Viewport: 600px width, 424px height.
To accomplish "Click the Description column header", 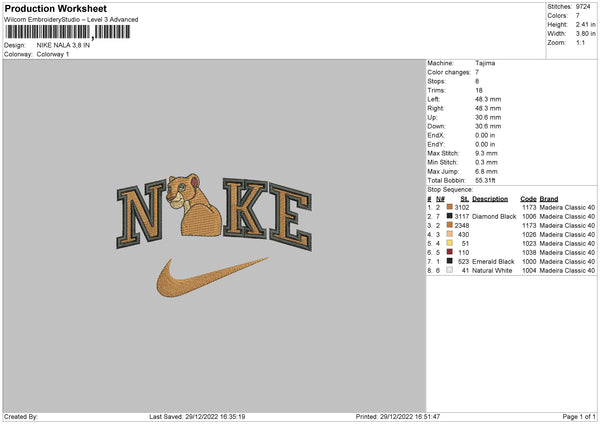I will pos(491,198).
